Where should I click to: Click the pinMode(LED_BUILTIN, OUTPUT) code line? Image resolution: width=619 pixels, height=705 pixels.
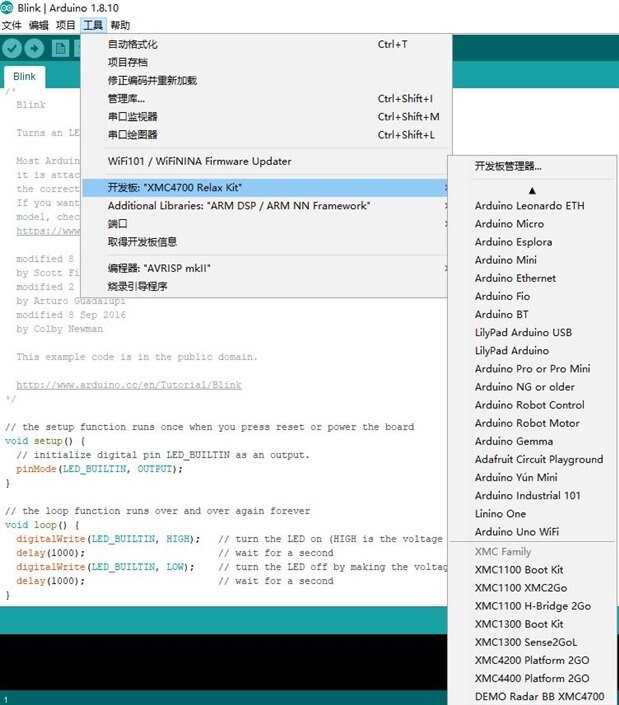(99, 469)
